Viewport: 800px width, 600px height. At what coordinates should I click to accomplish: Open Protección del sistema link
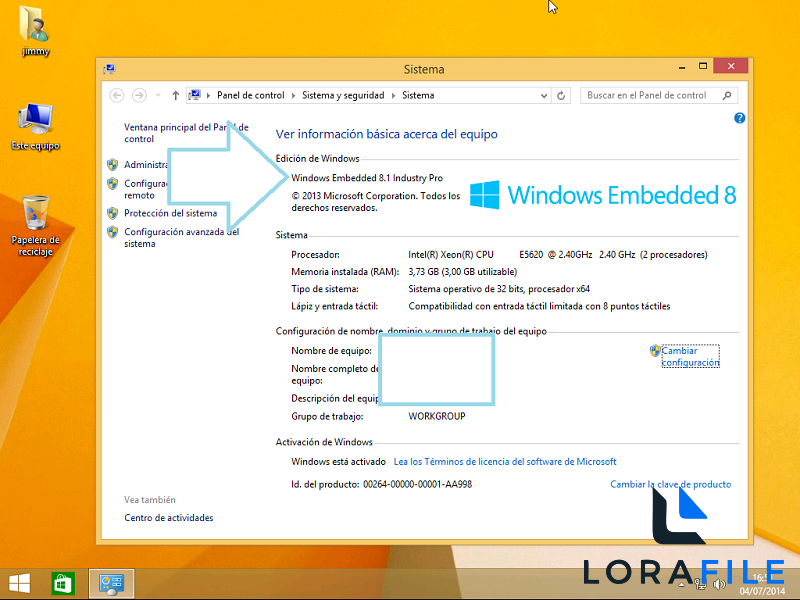170,213
